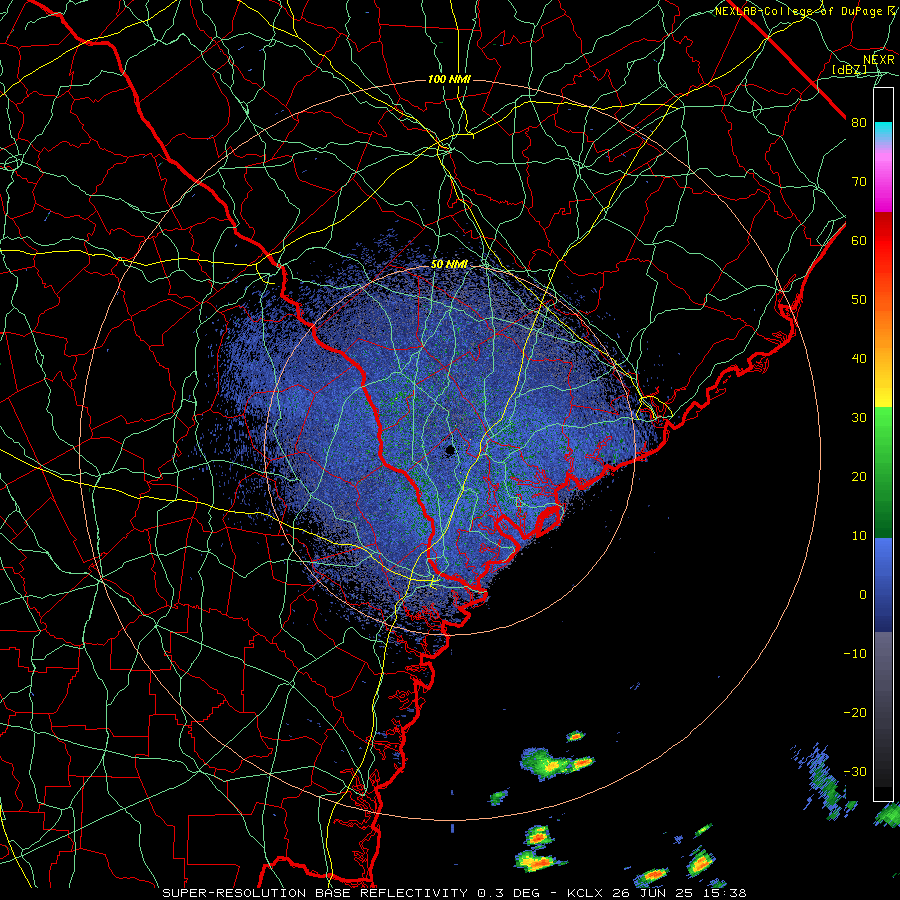This screenshot has width=900, height=900.
Task: Click the green segment of the dBZ color bar
Action: click(x=883, y=473)
